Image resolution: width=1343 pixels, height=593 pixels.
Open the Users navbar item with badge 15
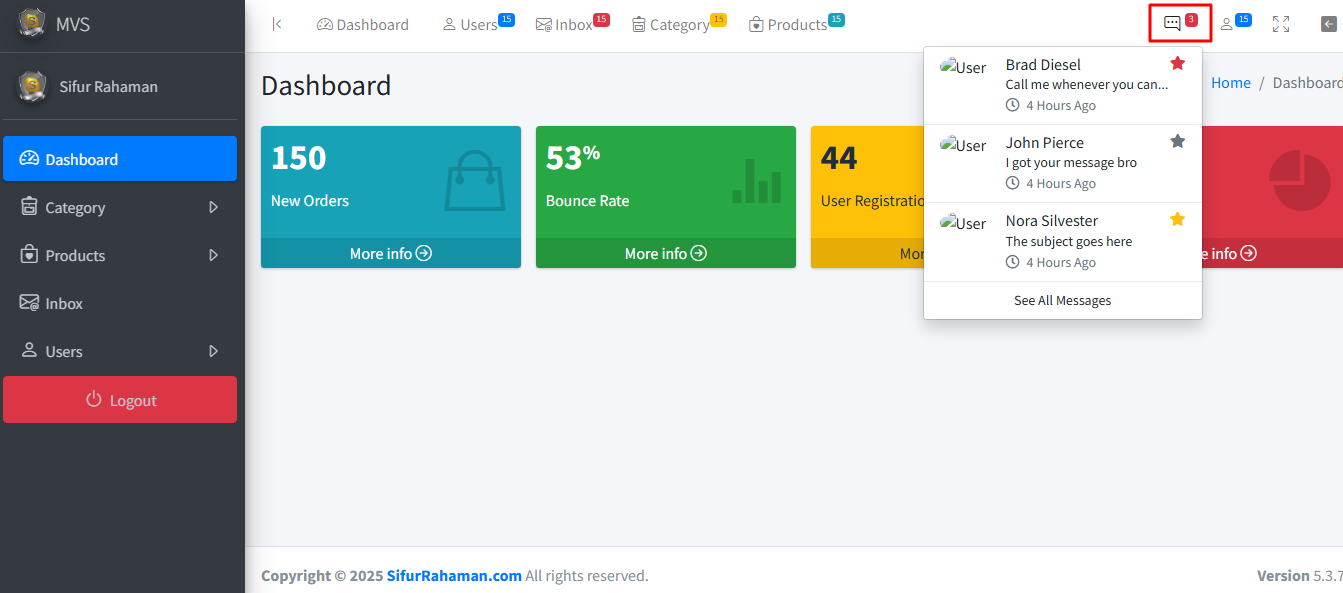coord(476,23)
